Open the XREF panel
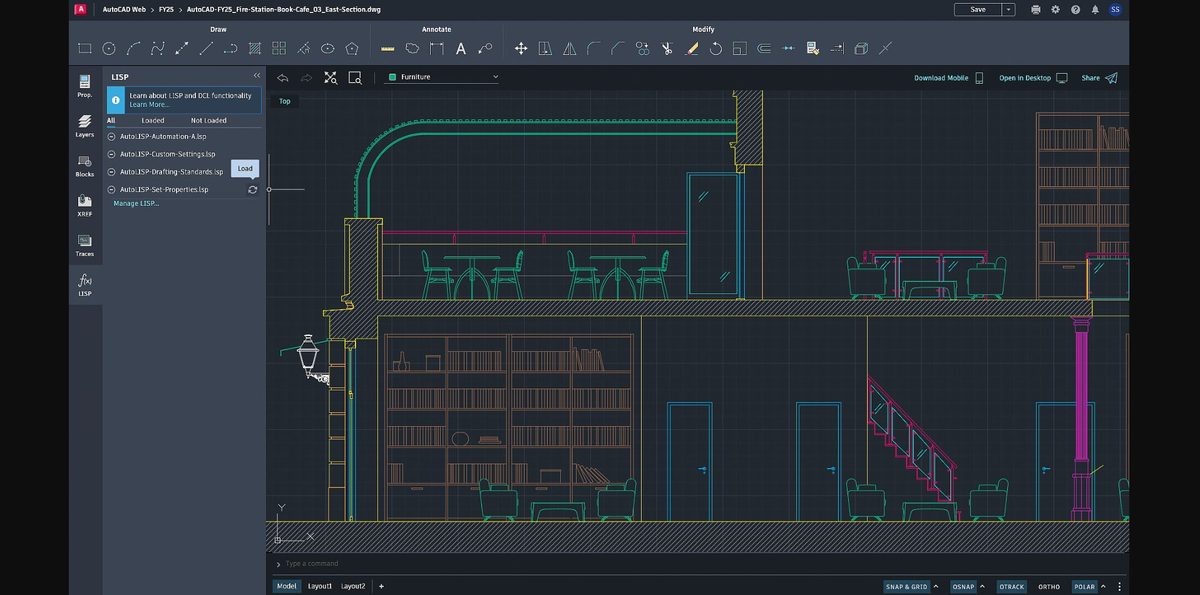This screenshot has height=595, width=1200. [x=85, y=206]
